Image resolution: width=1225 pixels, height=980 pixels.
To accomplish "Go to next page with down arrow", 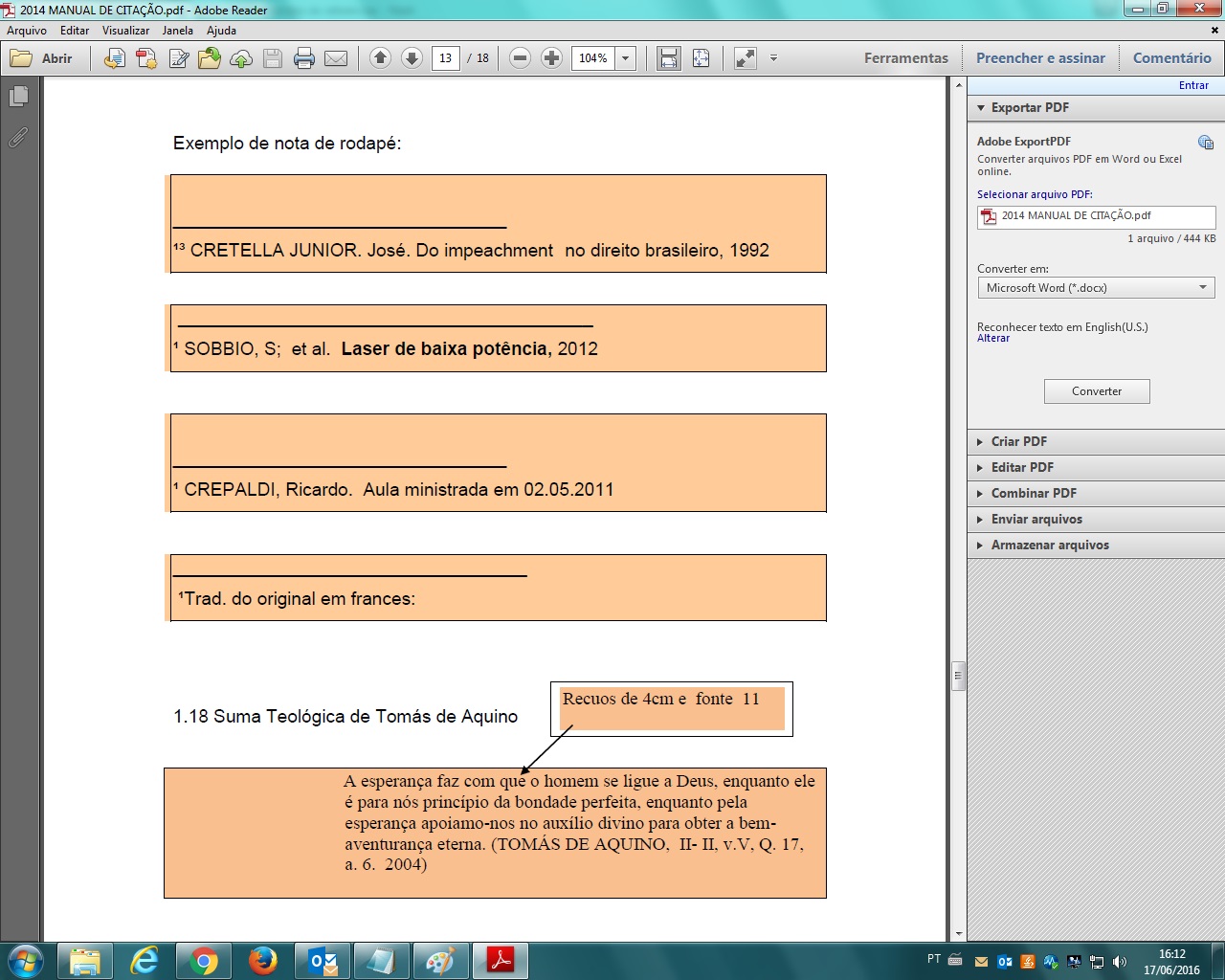I will [x=412, y=58].
